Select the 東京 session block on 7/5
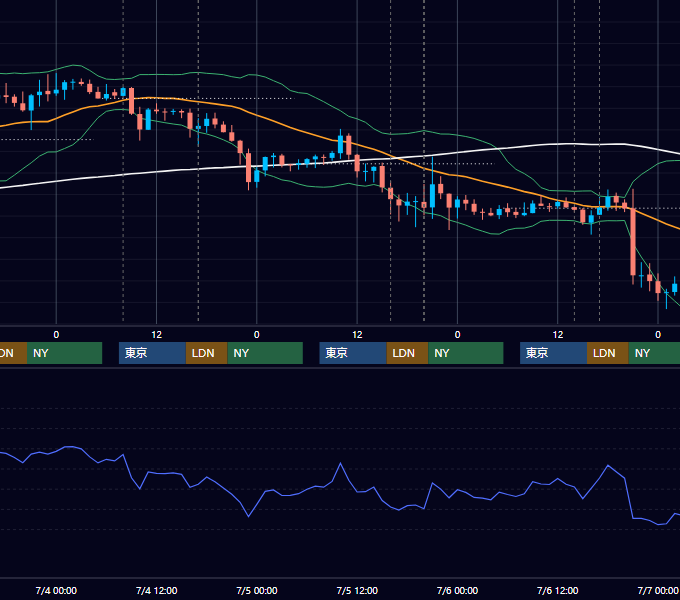 [353, 353]
